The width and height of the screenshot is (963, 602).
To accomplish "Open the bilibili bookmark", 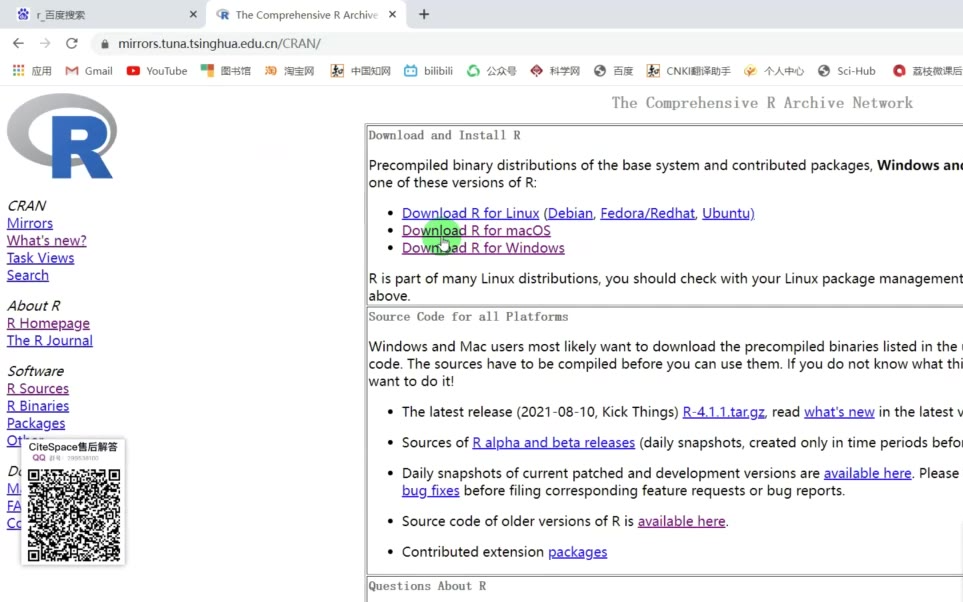I will pos(428,71).
